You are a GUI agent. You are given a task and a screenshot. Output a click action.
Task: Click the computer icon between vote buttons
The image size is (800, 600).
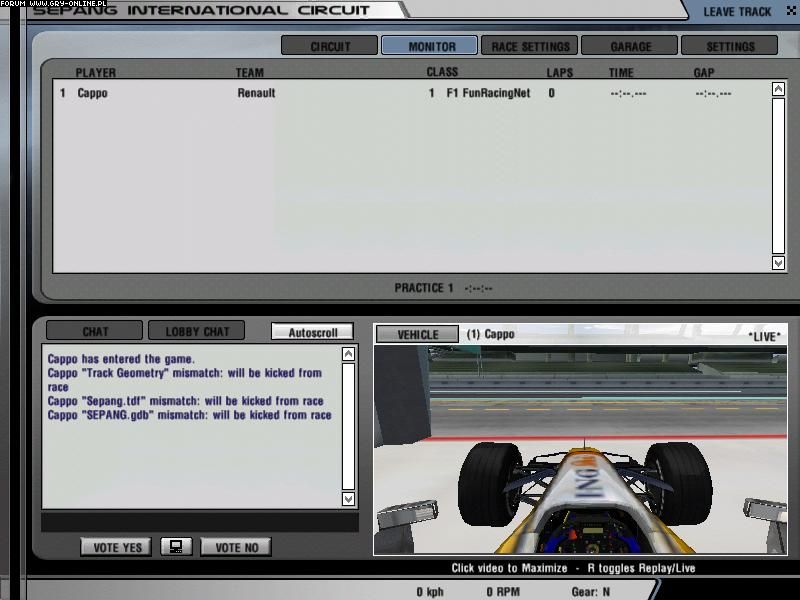point(176,547)
